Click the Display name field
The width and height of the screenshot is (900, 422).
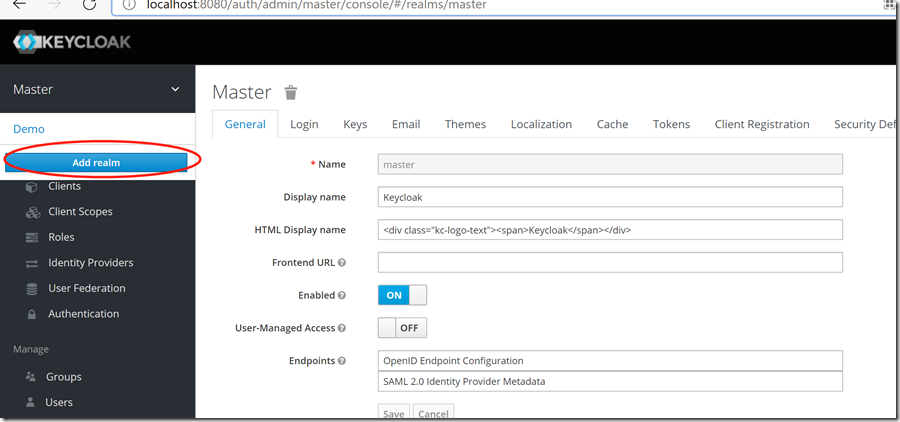click(610, 197)
